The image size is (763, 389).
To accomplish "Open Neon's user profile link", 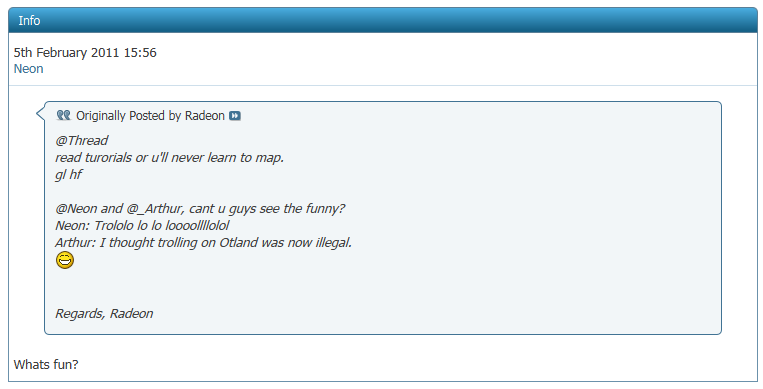I will pos(28,69).
